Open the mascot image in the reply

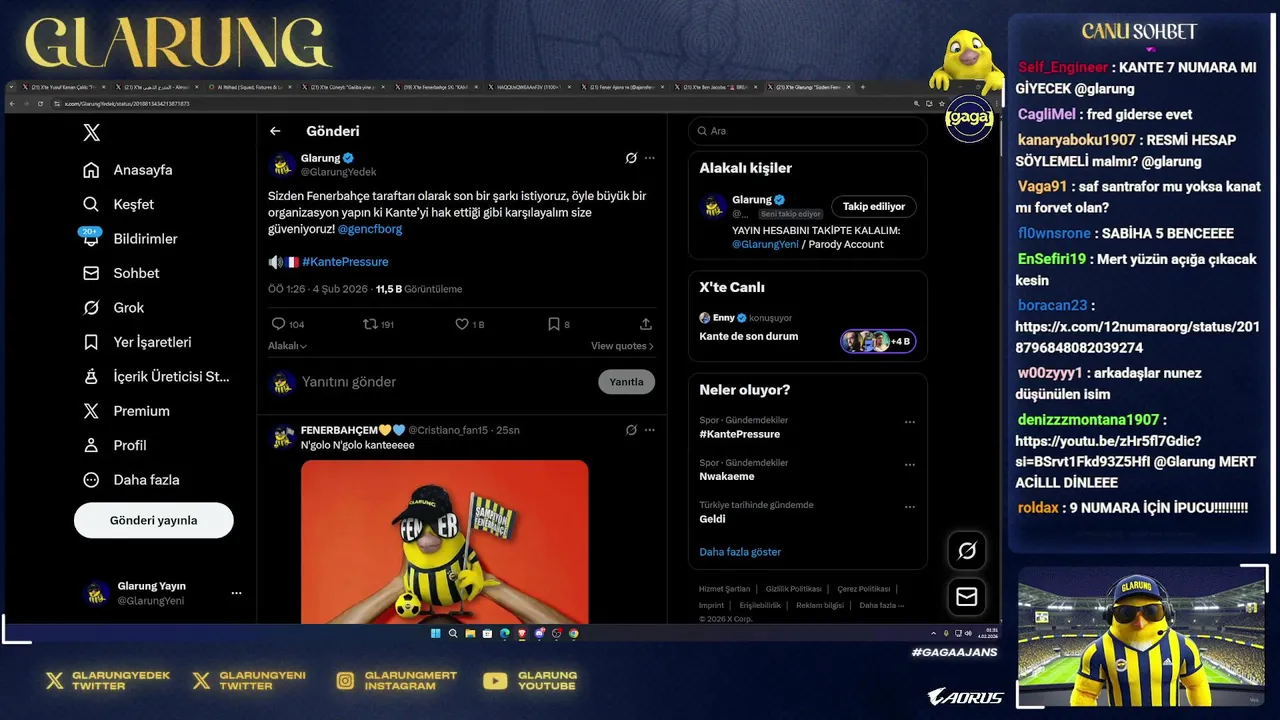click(445, 542)
